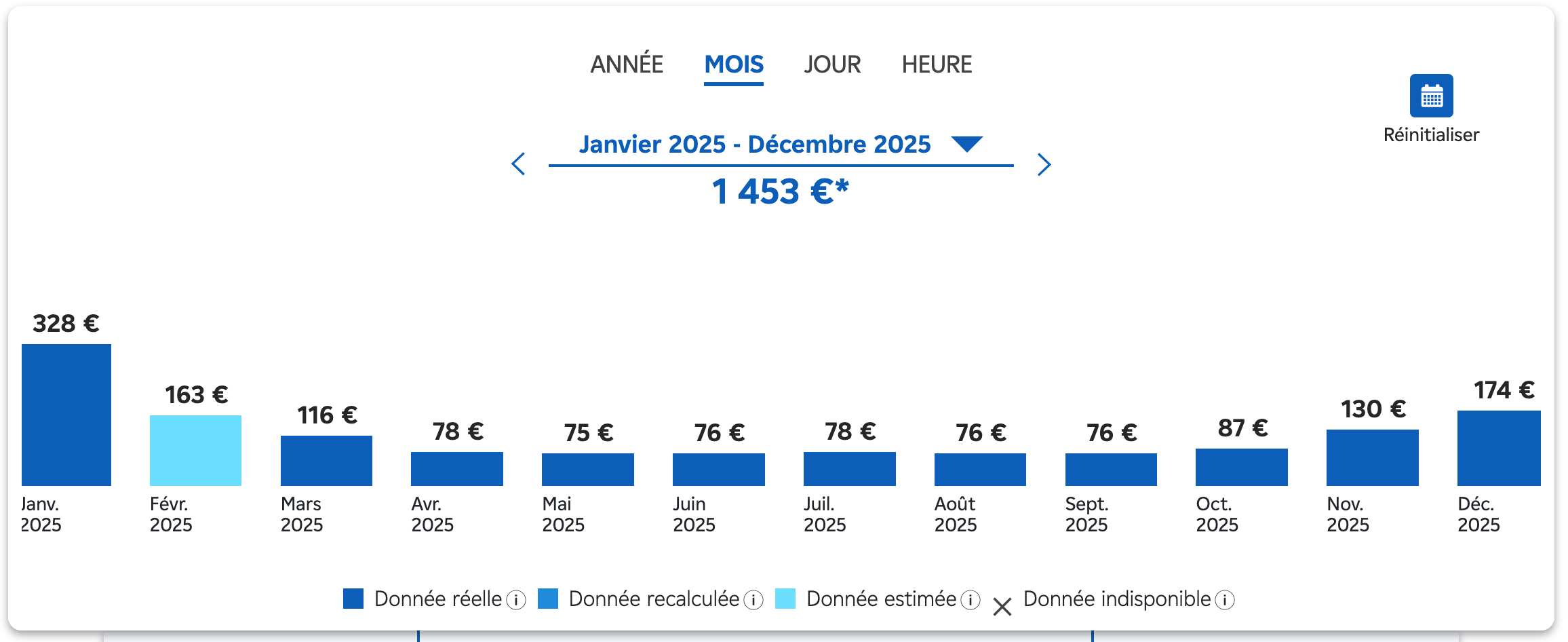Image resolution: width=1568 pixels, height=642 pixels.
Task: Open info icon next to Donnée estimée
Action: click(x=971, y=600)
